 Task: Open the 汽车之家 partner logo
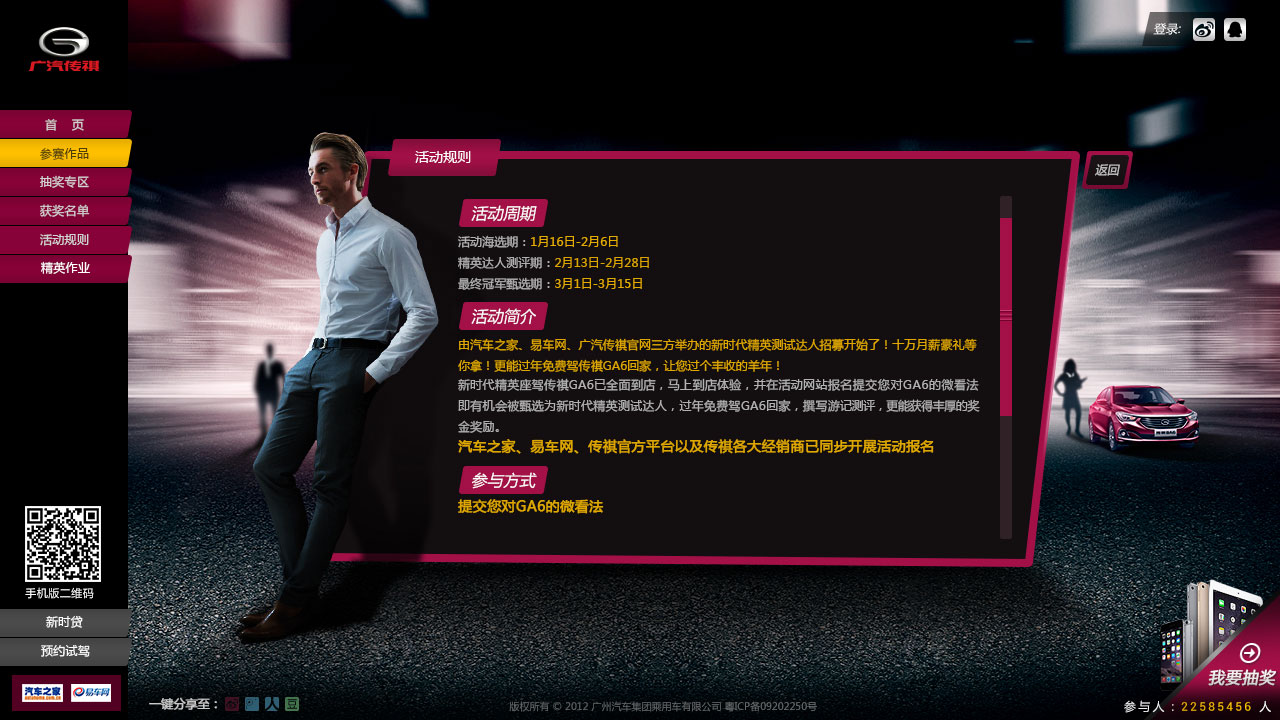coord(43,693)
